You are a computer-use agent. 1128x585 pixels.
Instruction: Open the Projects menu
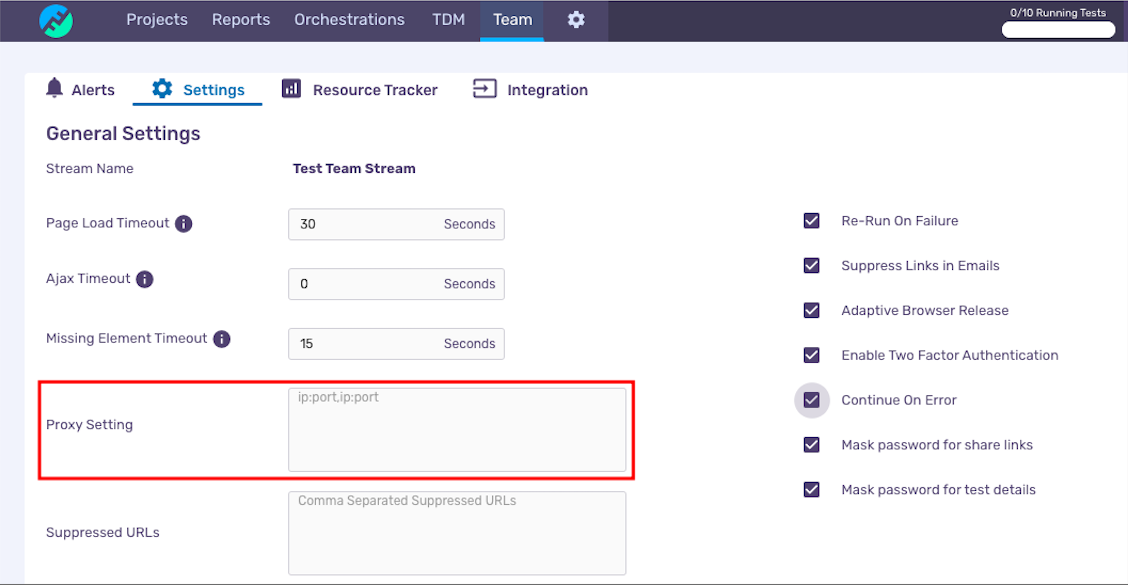(x=157, y=20)
